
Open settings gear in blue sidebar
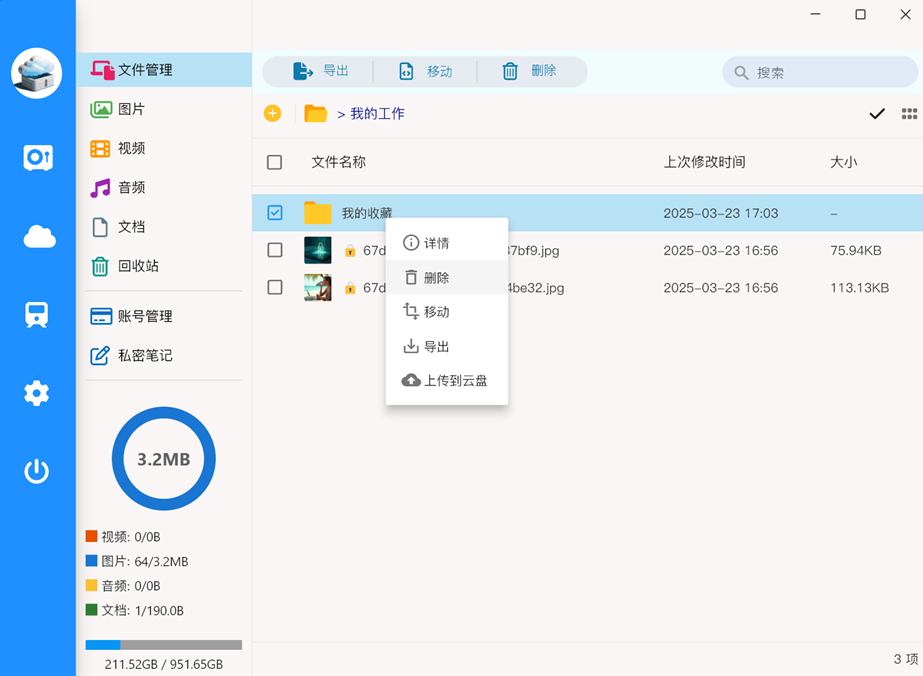36,393
